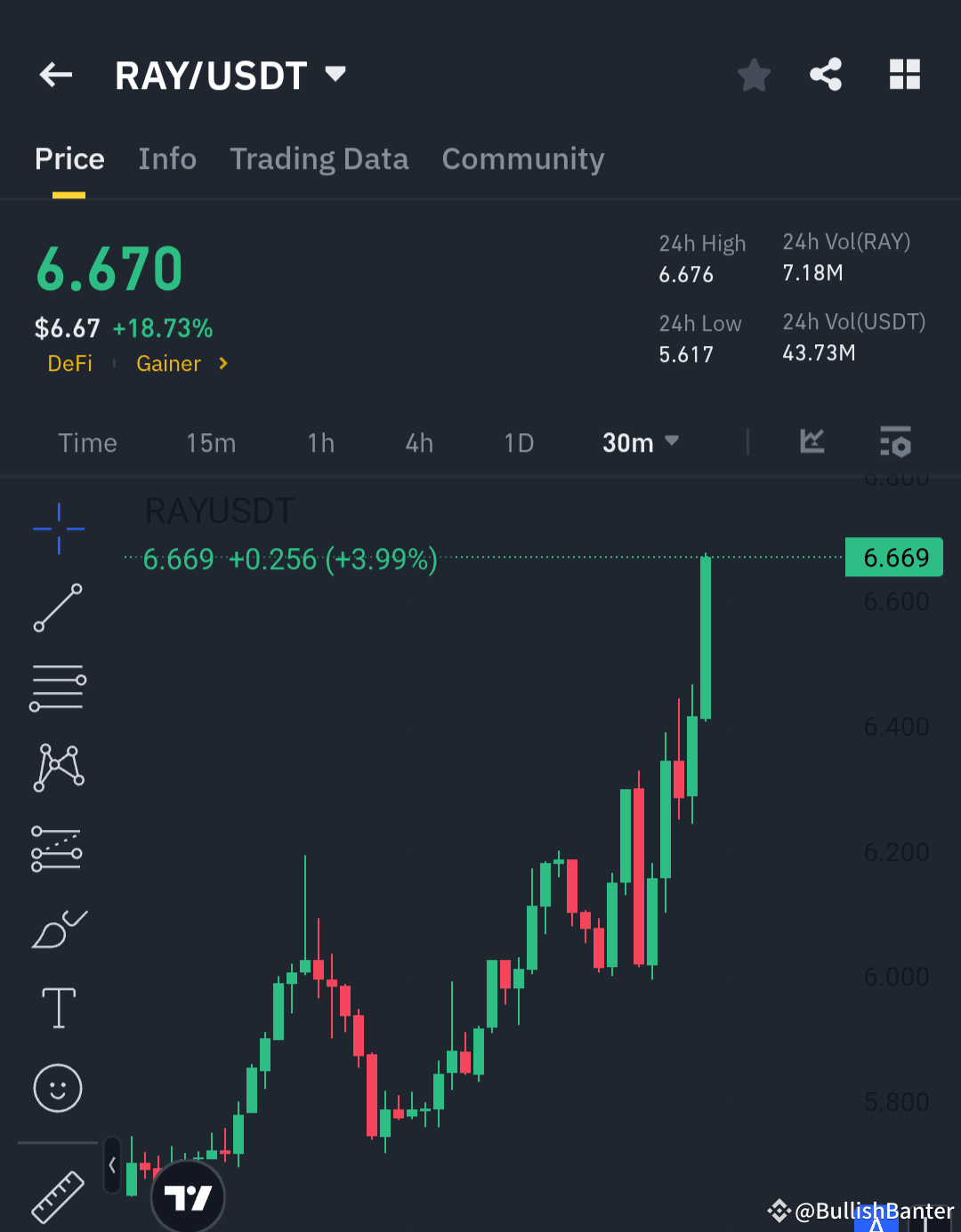
Task: Open the Community tab
Action: (x=523, y=158)
